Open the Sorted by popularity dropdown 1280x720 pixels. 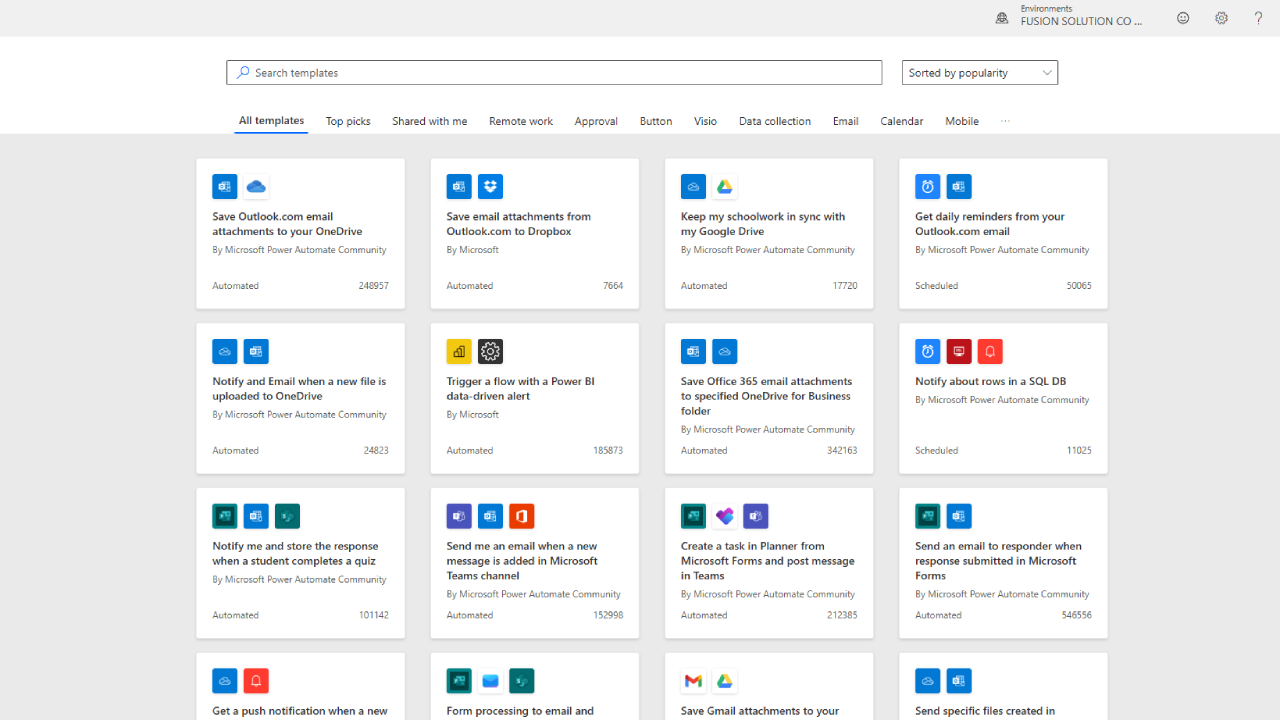tap(980, 72)
